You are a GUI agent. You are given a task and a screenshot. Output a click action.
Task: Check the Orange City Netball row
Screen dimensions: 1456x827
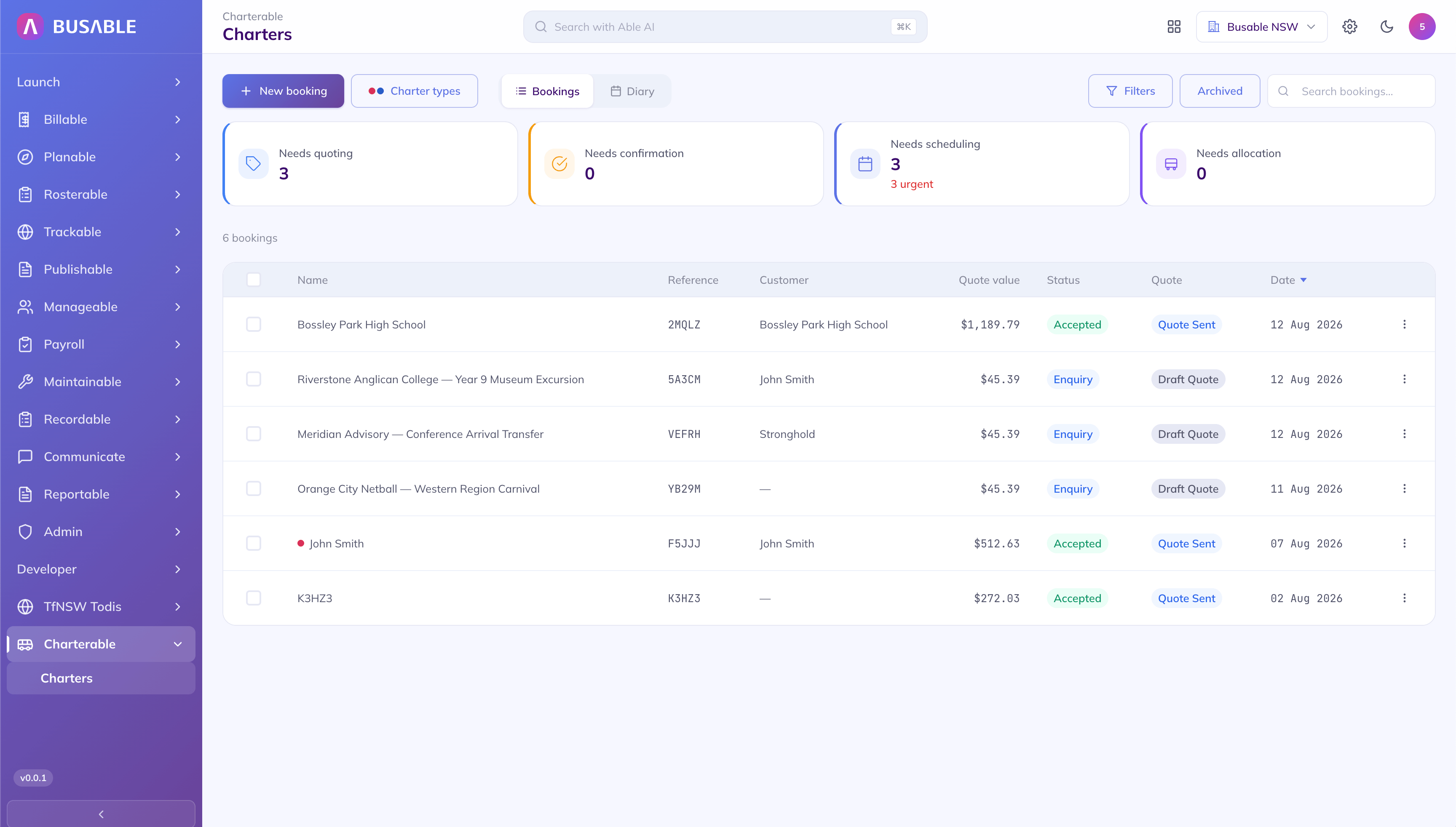pos(254,488)
